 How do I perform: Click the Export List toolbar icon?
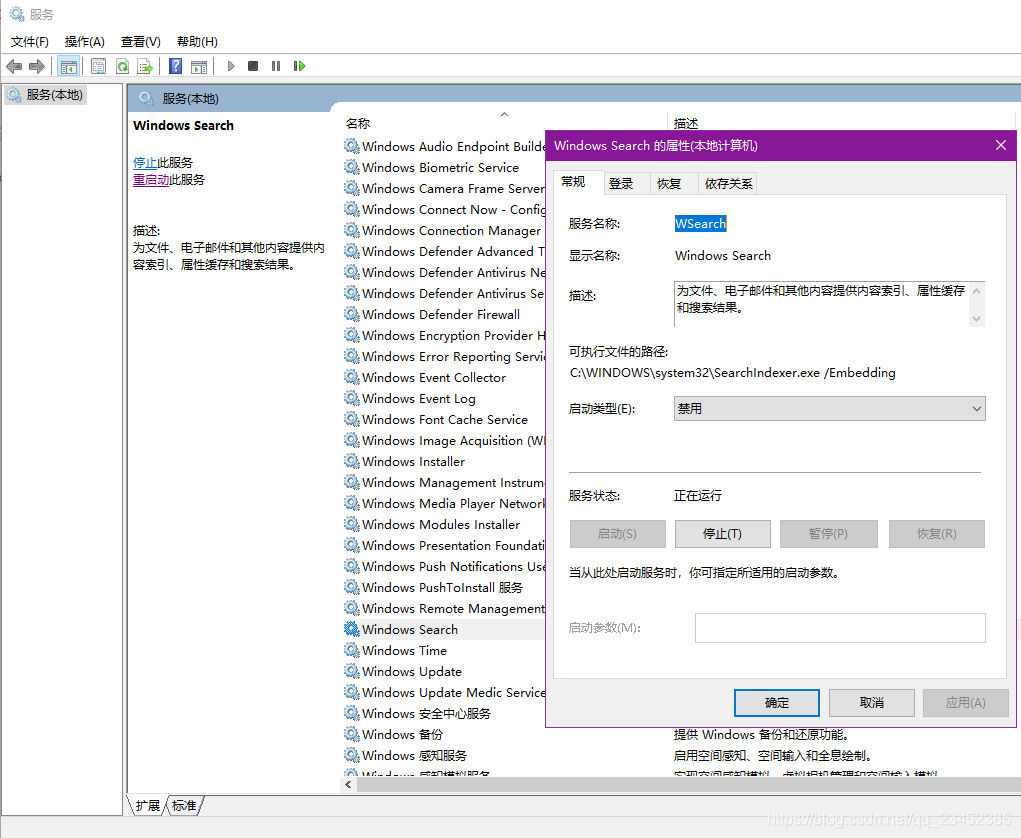tap(145, 66)
